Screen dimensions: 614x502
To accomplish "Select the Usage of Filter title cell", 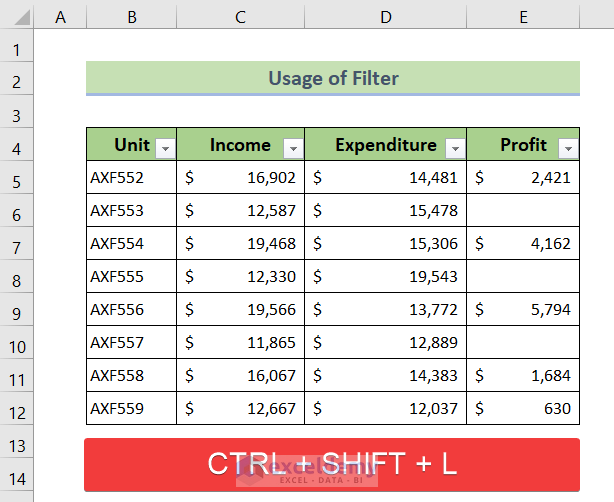I will pos(332,78).
